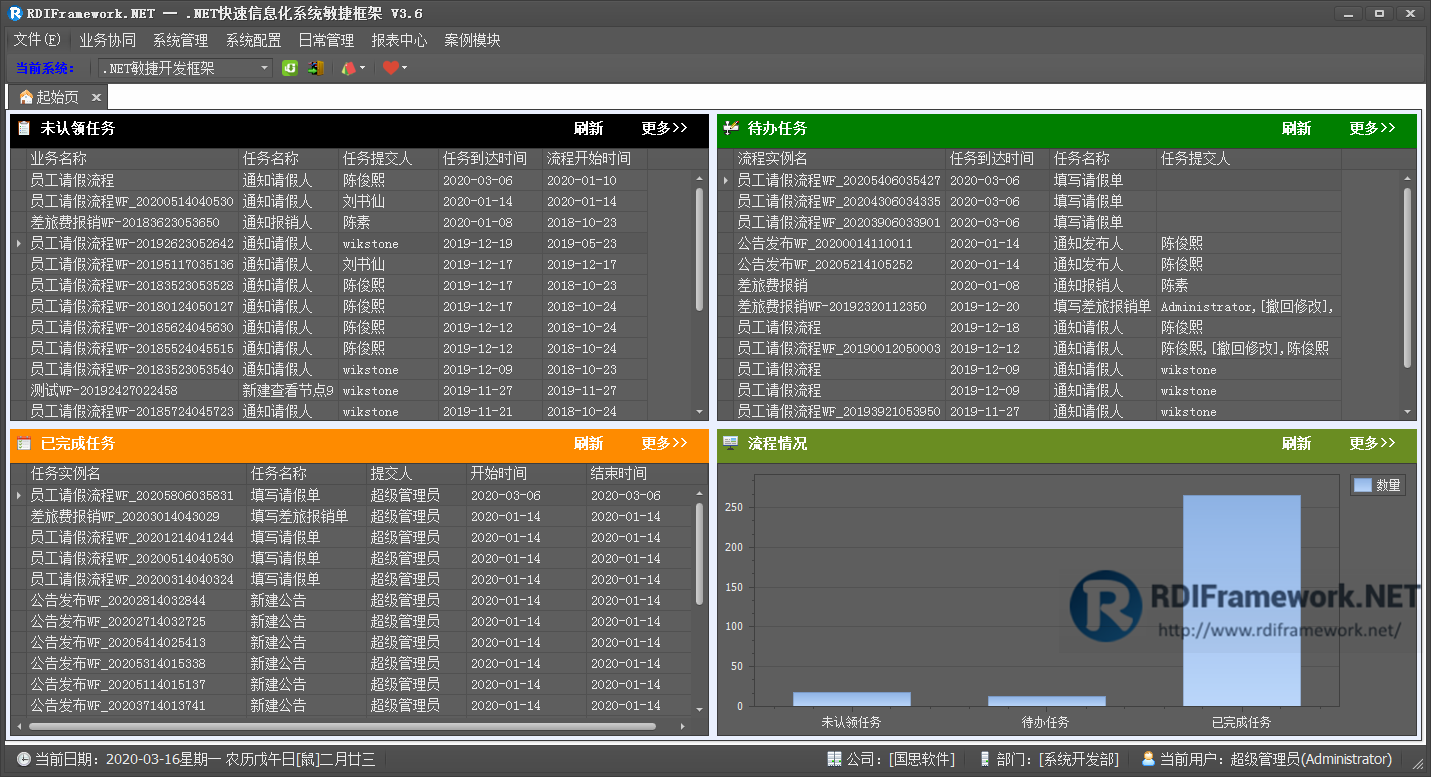Switch to the 起始页 tab

(x=58, y=97)
